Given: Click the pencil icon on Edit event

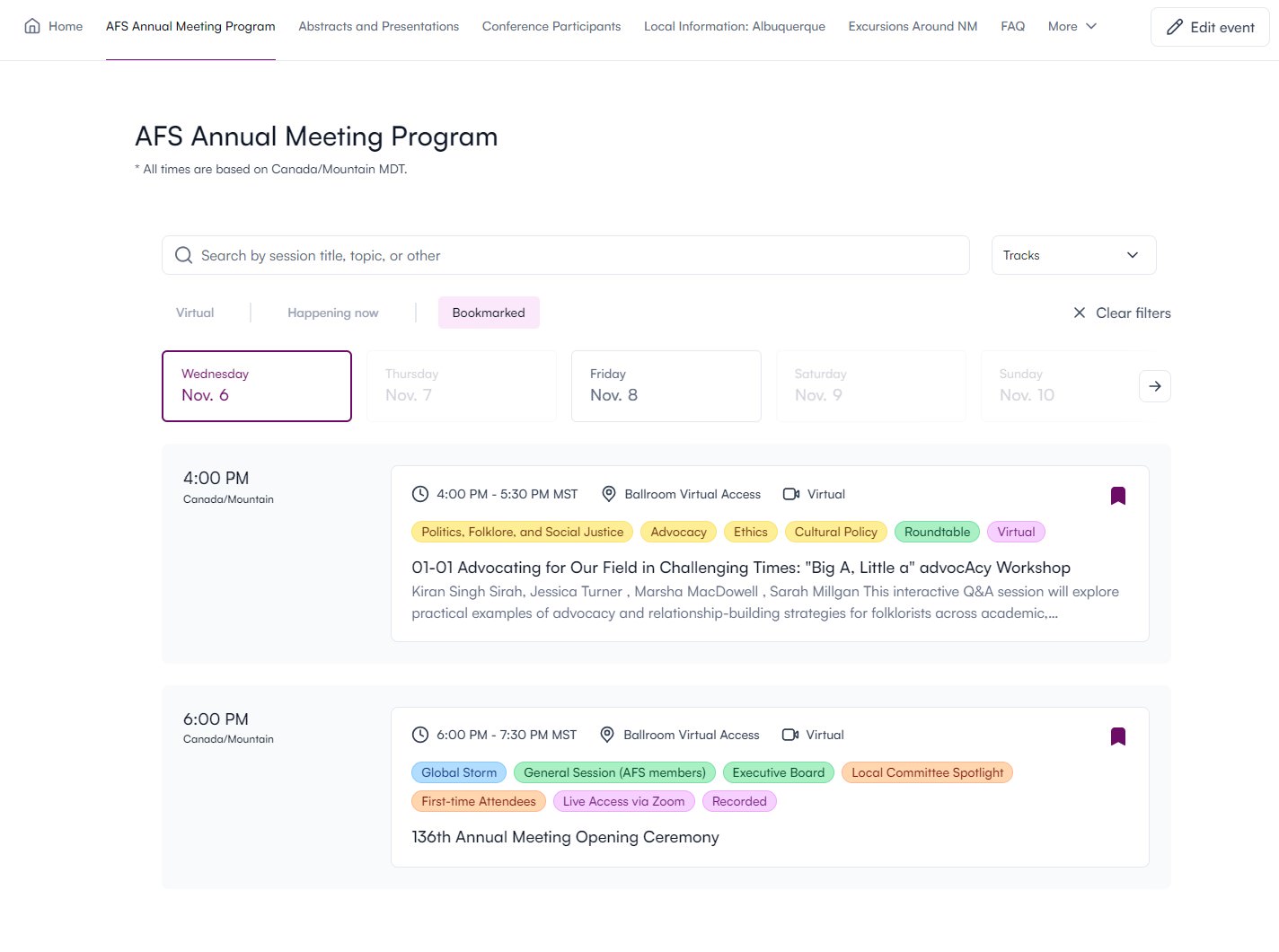Looking at the screenshot, I should coord(1174,27).
